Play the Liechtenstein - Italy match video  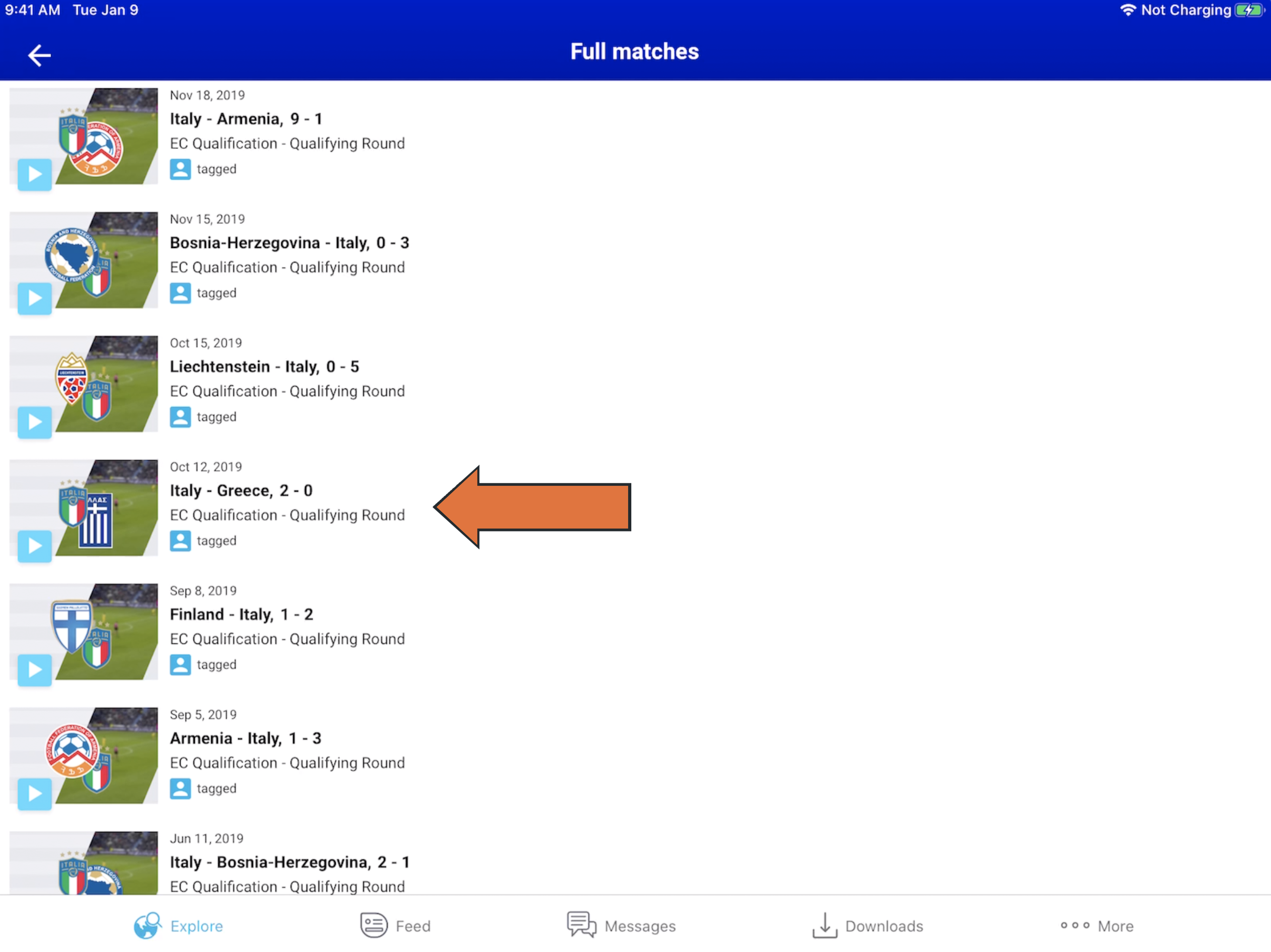tap(34, 422)
